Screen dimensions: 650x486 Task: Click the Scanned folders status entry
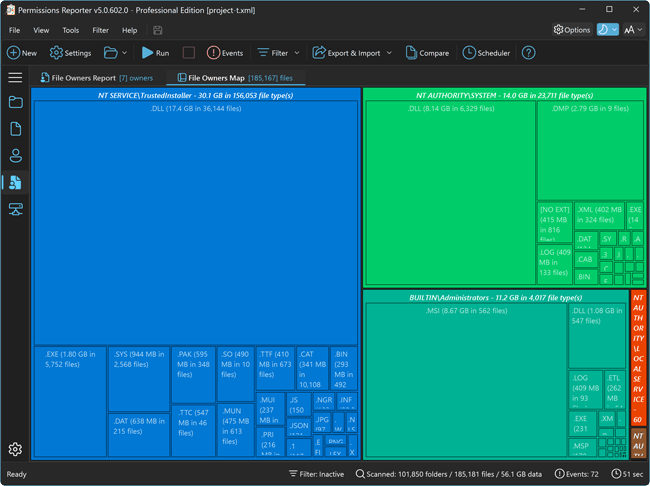(449, 474)
